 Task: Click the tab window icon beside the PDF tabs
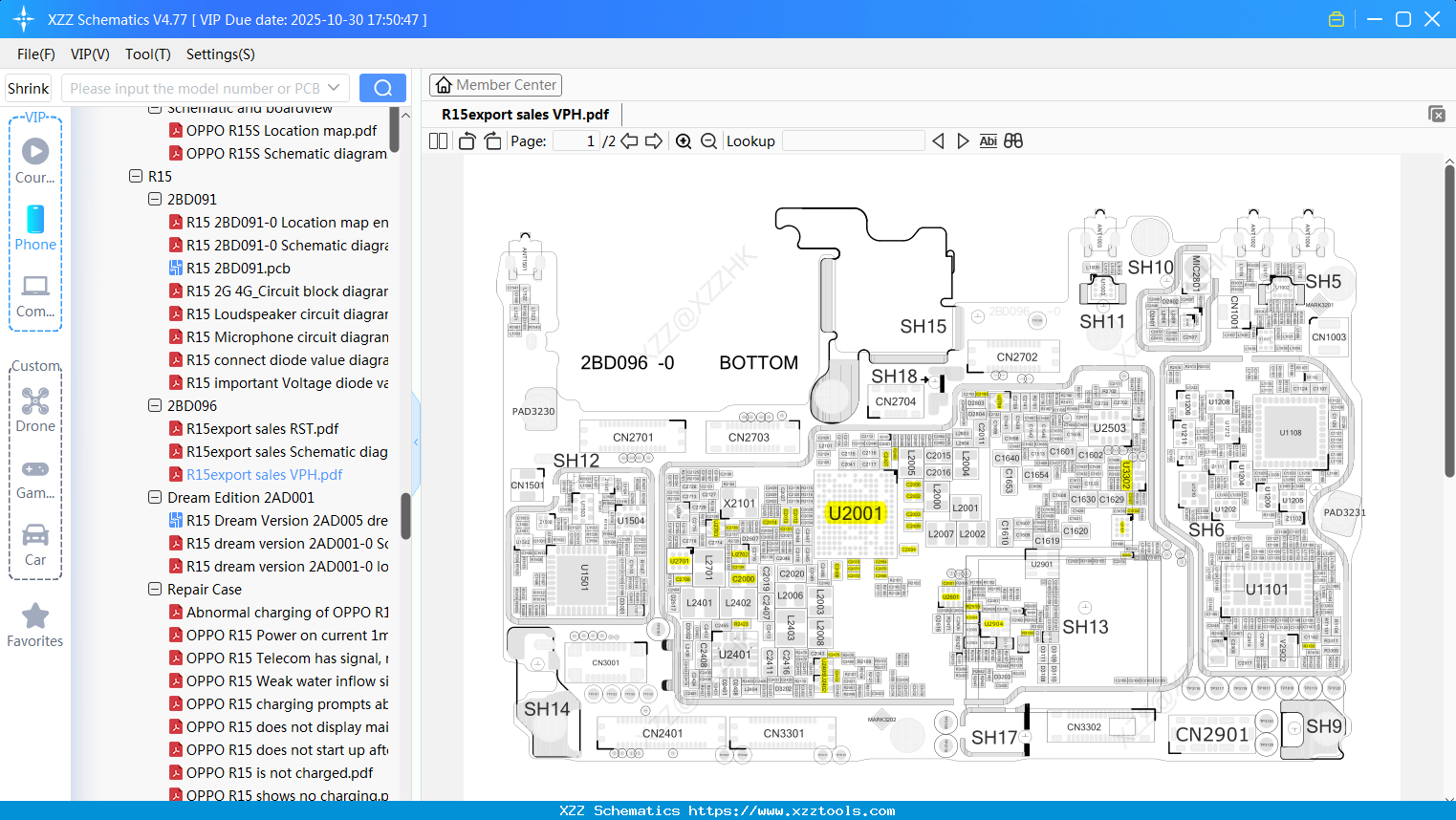[x=1437, y=114]
